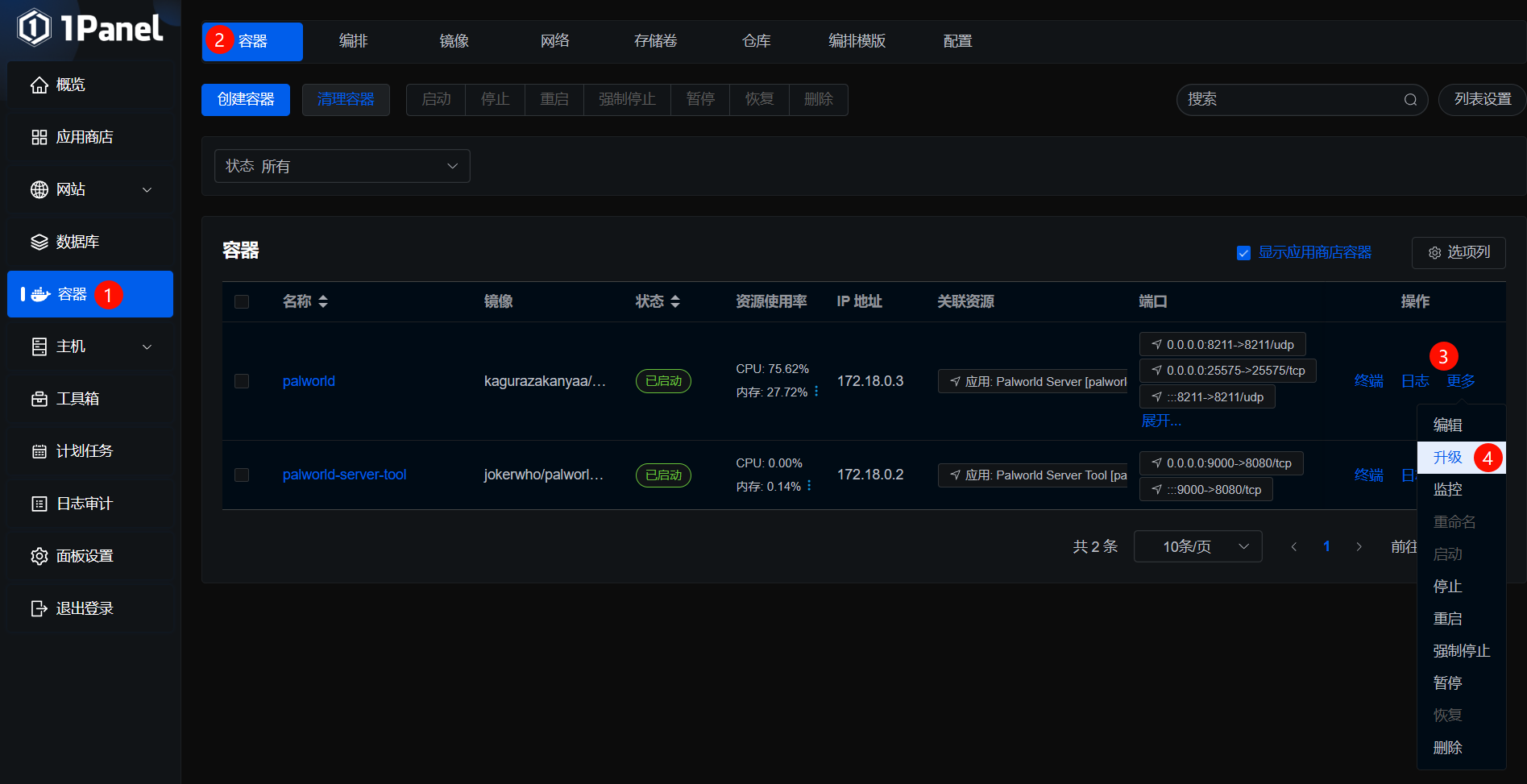
Task: Uncheck 显示应用商店容器 checkbox
Action: tap(1243, 253)
